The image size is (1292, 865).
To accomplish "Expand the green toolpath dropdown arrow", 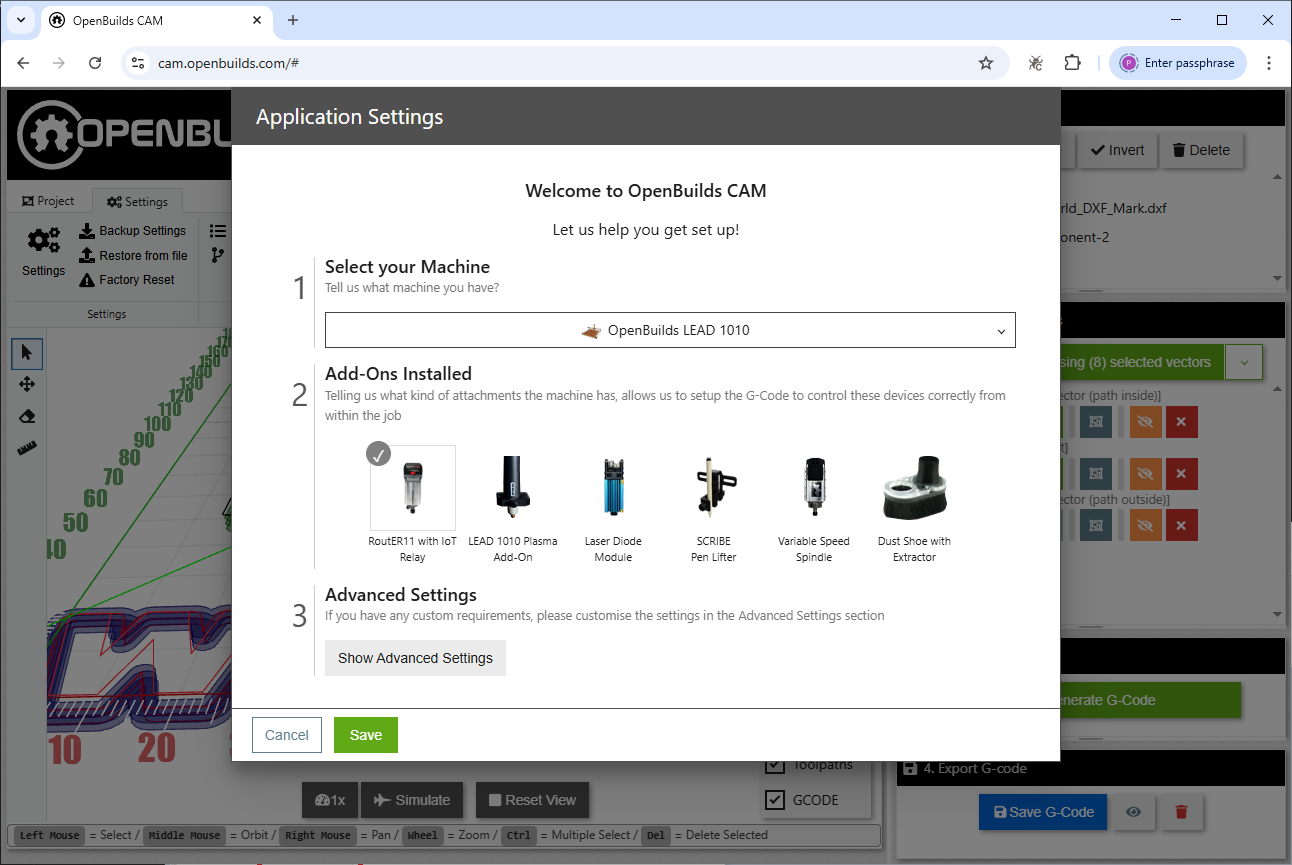I will click(1244, 362).
